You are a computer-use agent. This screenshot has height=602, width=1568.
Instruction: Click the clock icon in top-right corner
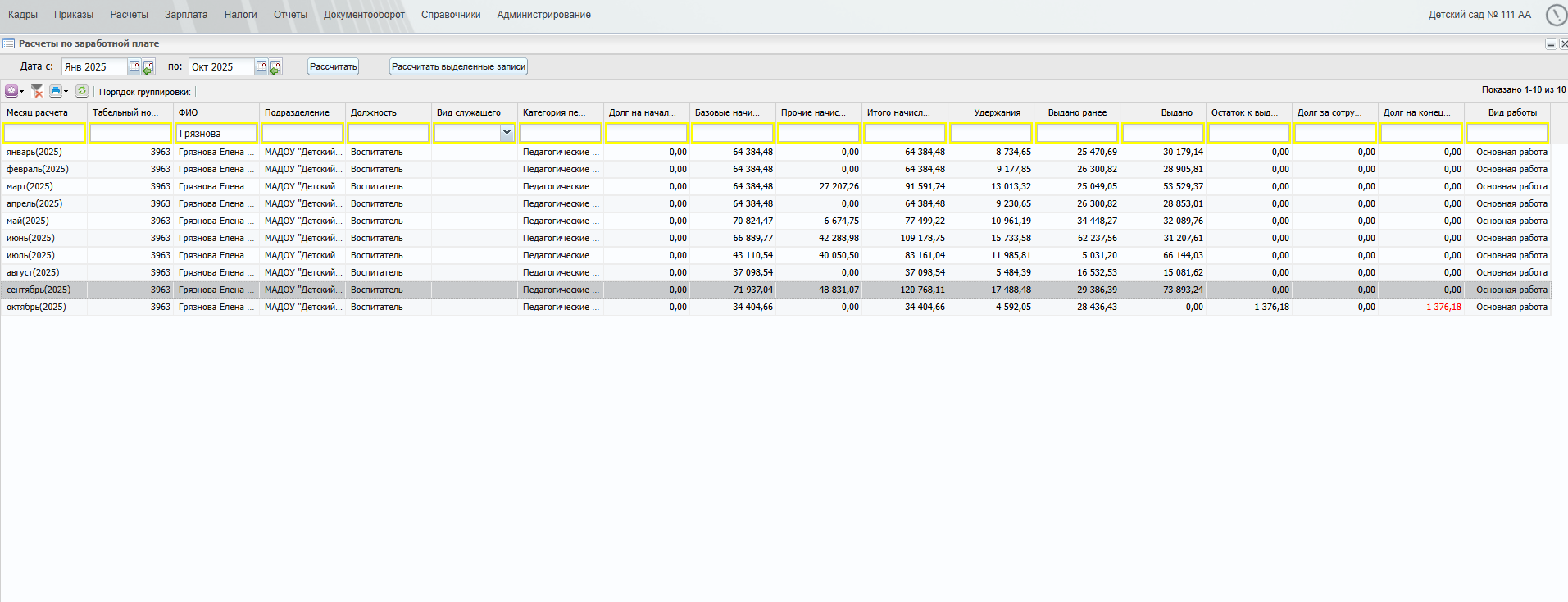pos(1555,15)
